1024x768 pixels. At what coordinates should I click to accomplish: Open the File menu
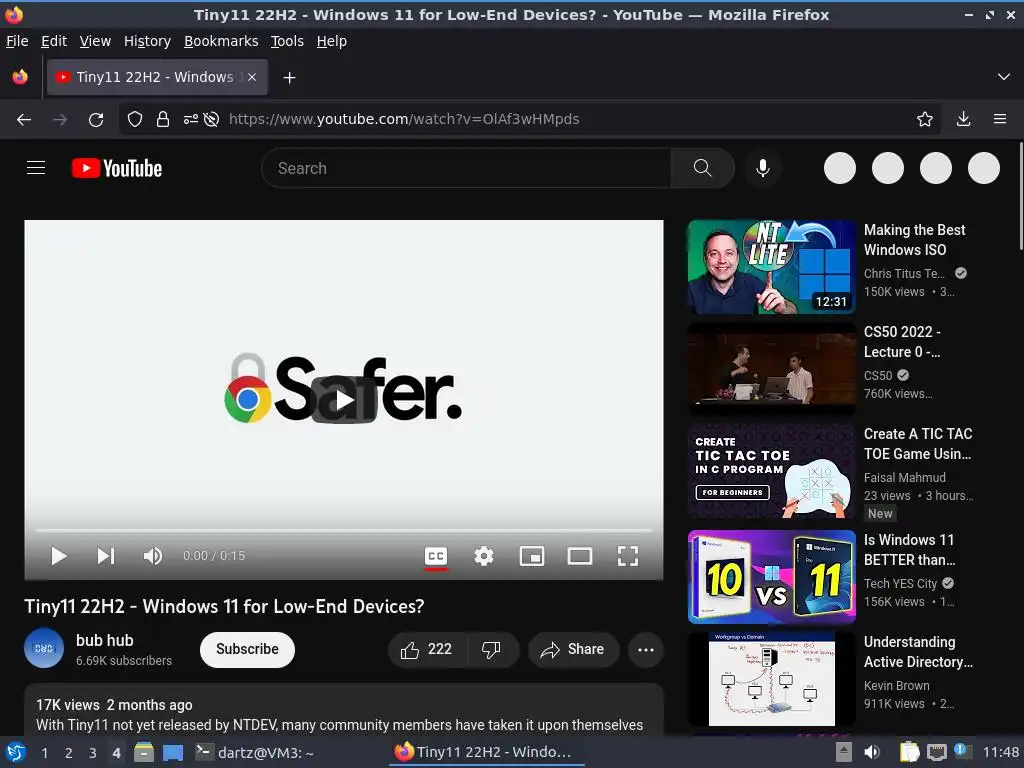pyautogui.click(x=17, y=41)
